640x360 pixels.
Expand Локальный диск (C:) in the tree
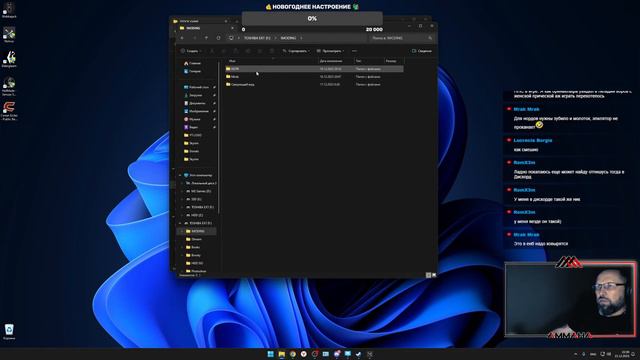tap(182, 183)
